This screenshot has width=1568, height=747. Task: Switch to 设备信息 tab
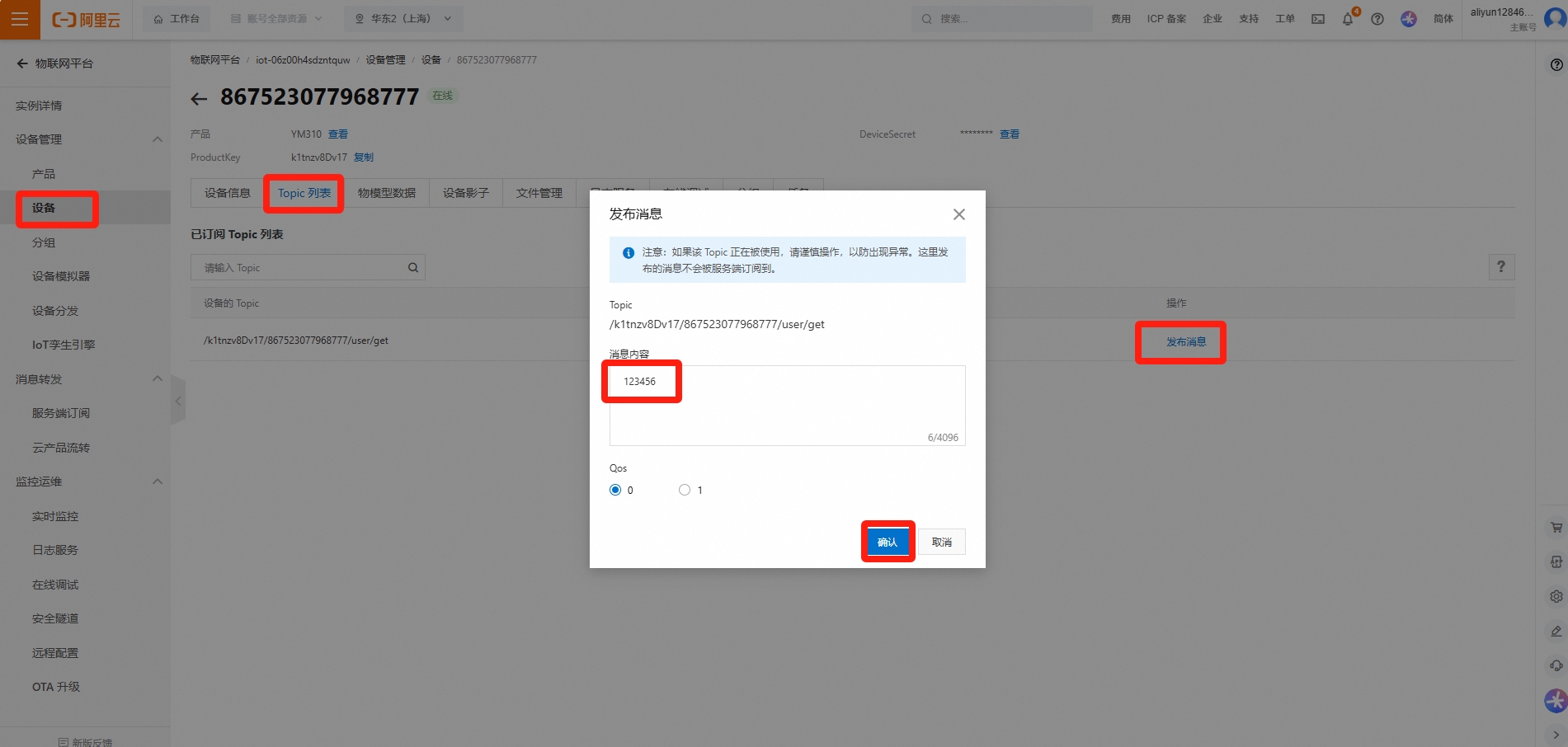(228, 193)
